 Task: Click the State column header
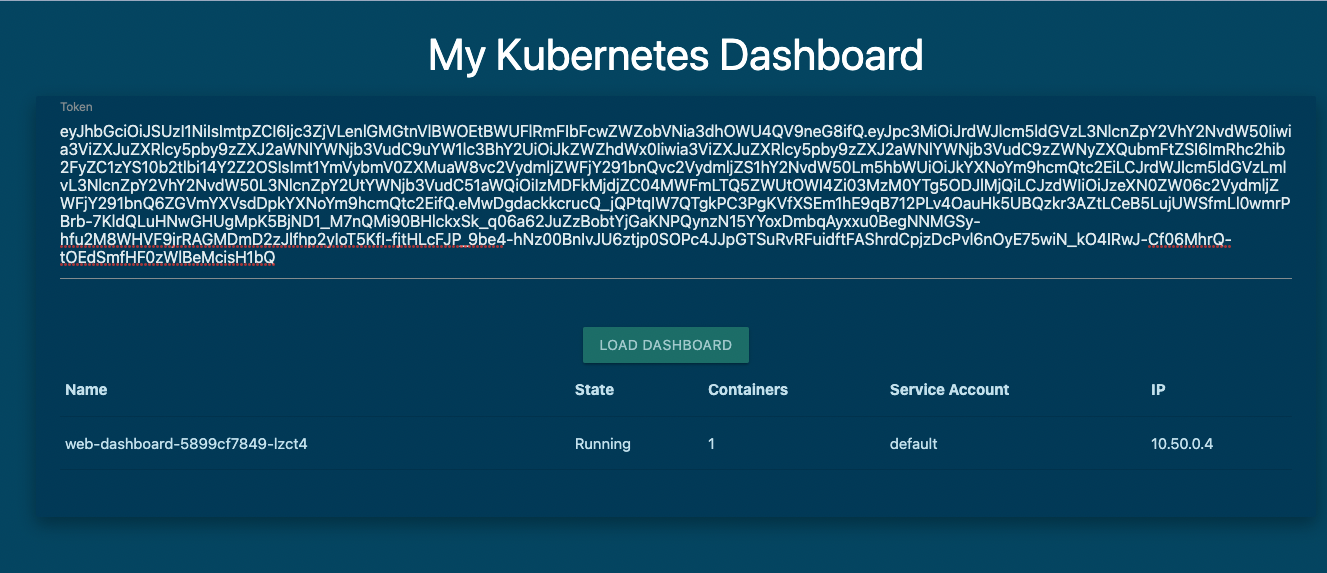[x=594, y=389]
